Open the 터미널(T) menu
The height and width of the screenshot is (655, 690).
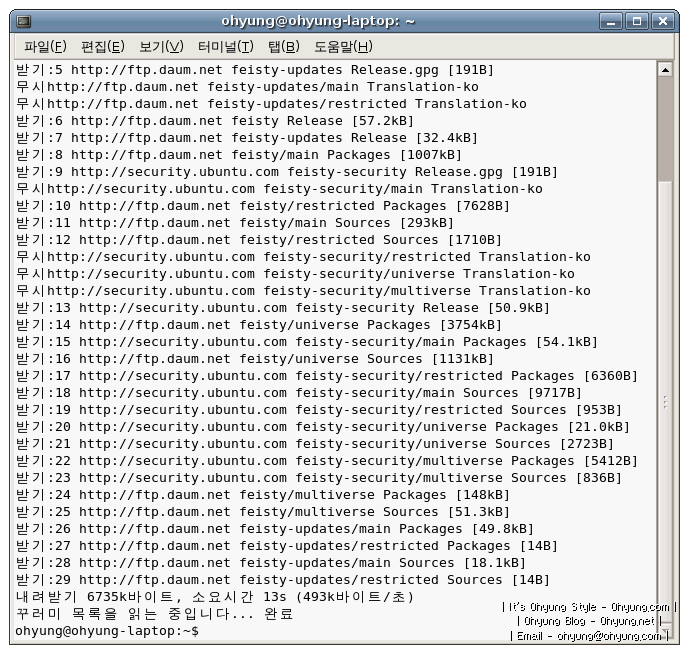point(225,47)
